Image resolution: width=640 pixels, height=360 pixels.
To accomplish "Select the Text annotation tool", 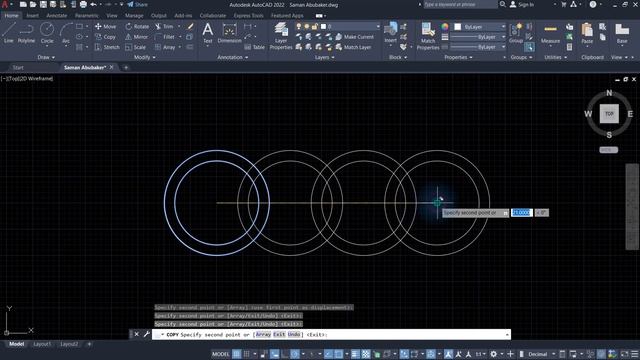I will [208, 33].
